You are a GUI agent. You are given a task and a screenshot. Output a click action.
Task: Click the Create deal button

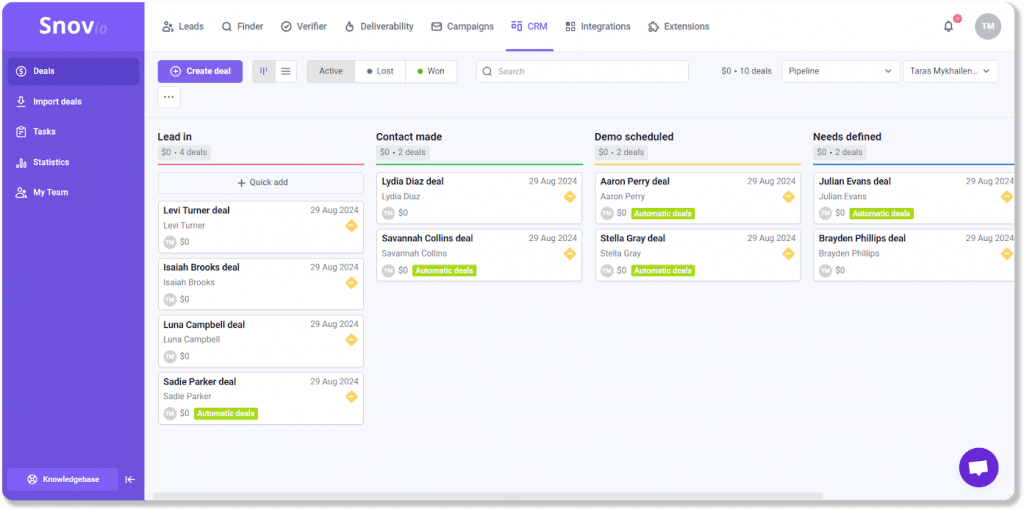200,71
